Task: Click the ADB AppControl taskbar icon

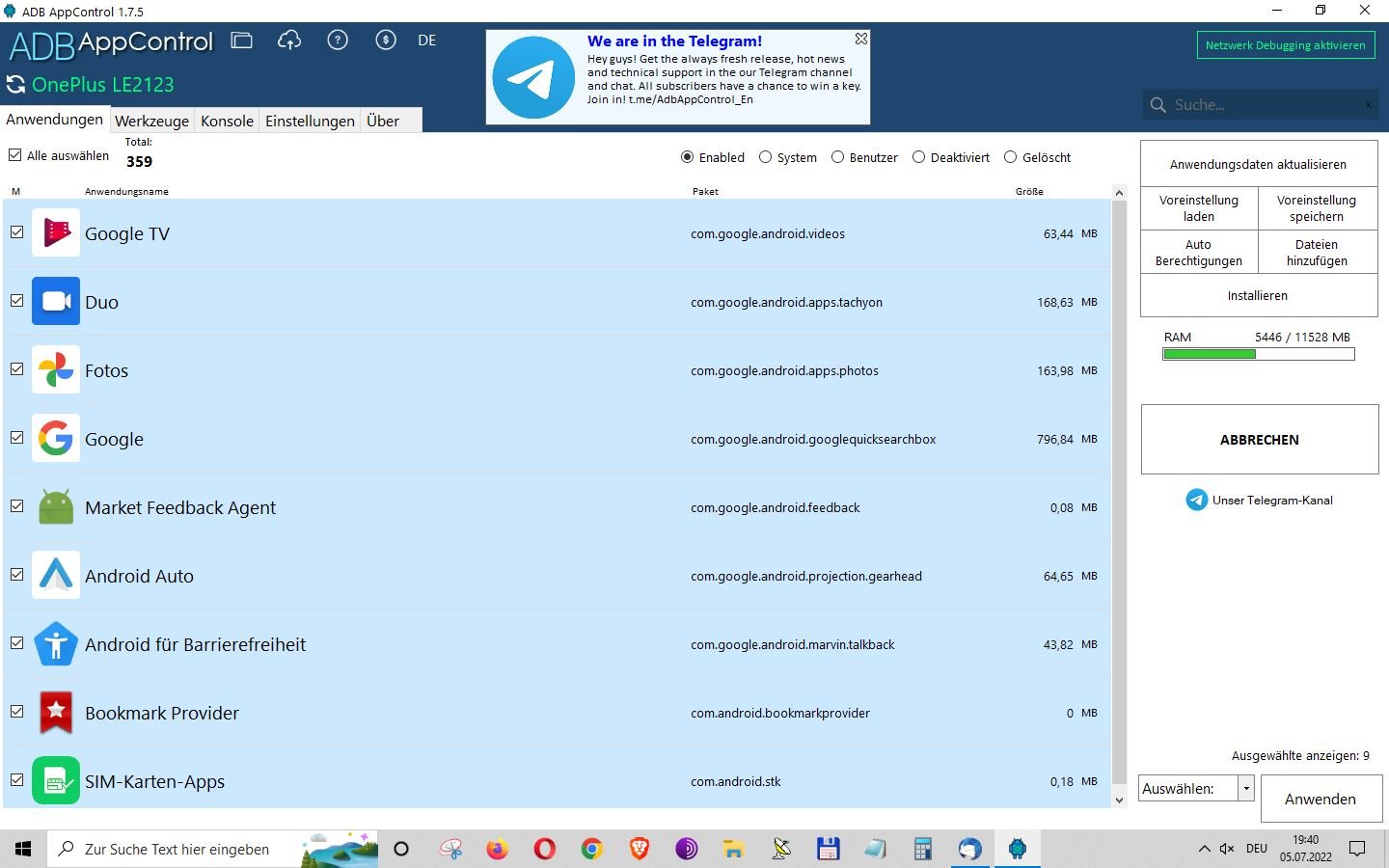Action: coord(1017,849)
